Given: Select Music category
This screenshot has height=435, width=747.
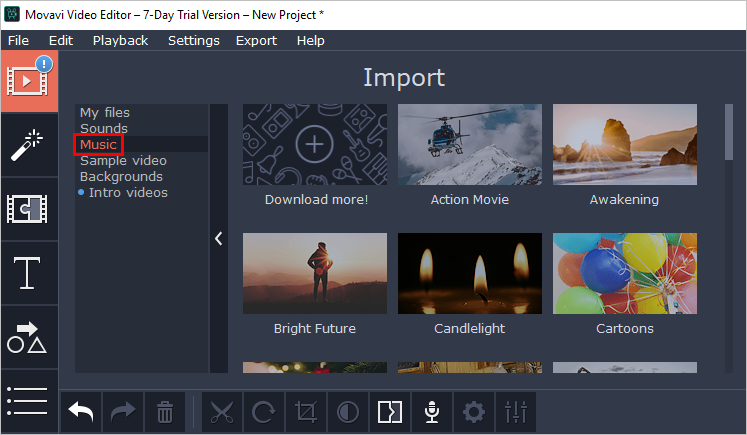Looking at the screenshot, I should click(x=141, y=144).
